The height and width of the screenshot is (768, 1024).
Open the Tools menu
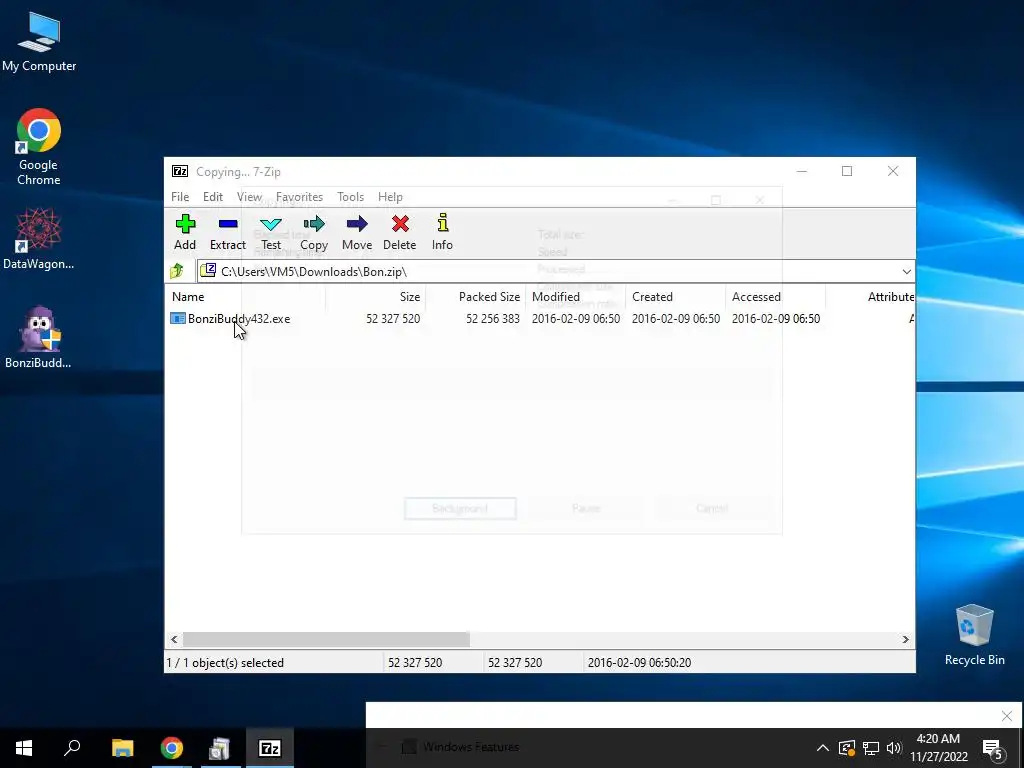click(x=351, y=197)
